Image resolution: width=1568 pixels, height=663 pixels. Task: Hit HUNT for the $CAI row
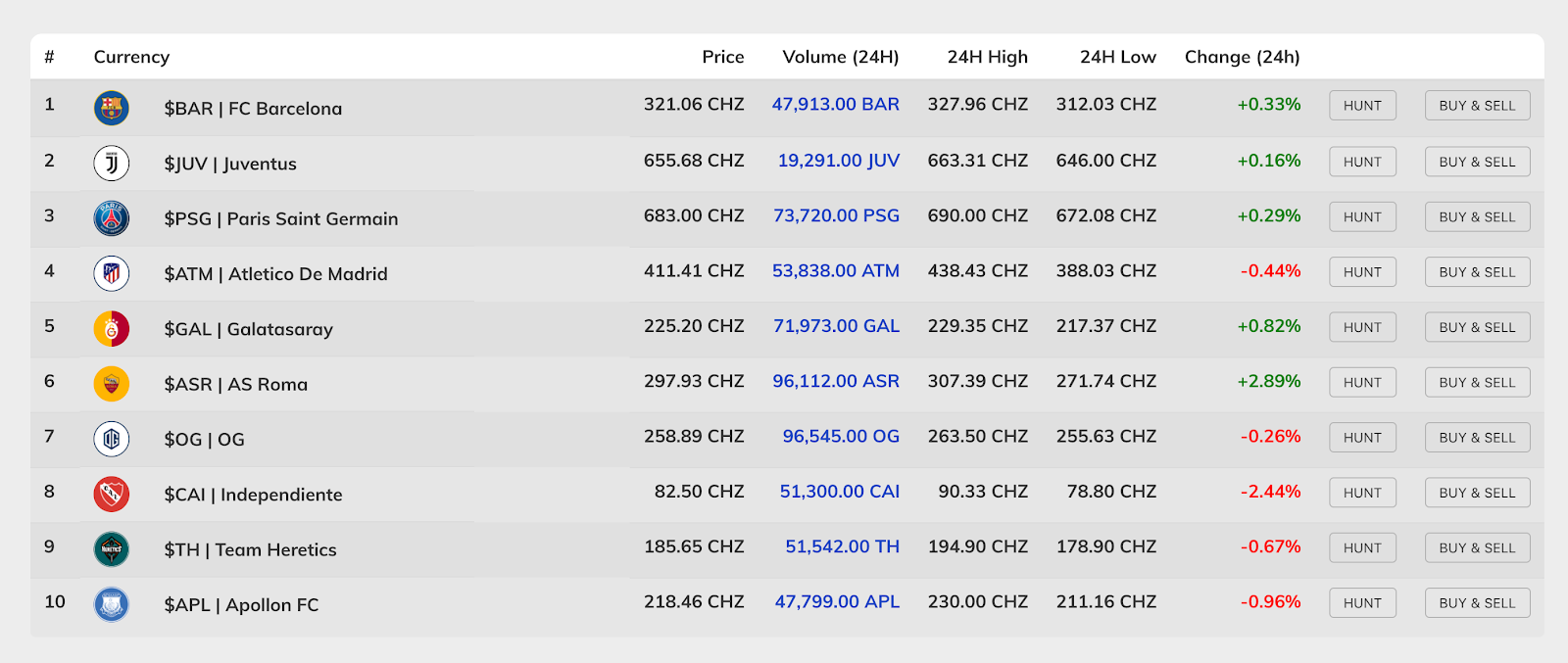pos(1362,493)
